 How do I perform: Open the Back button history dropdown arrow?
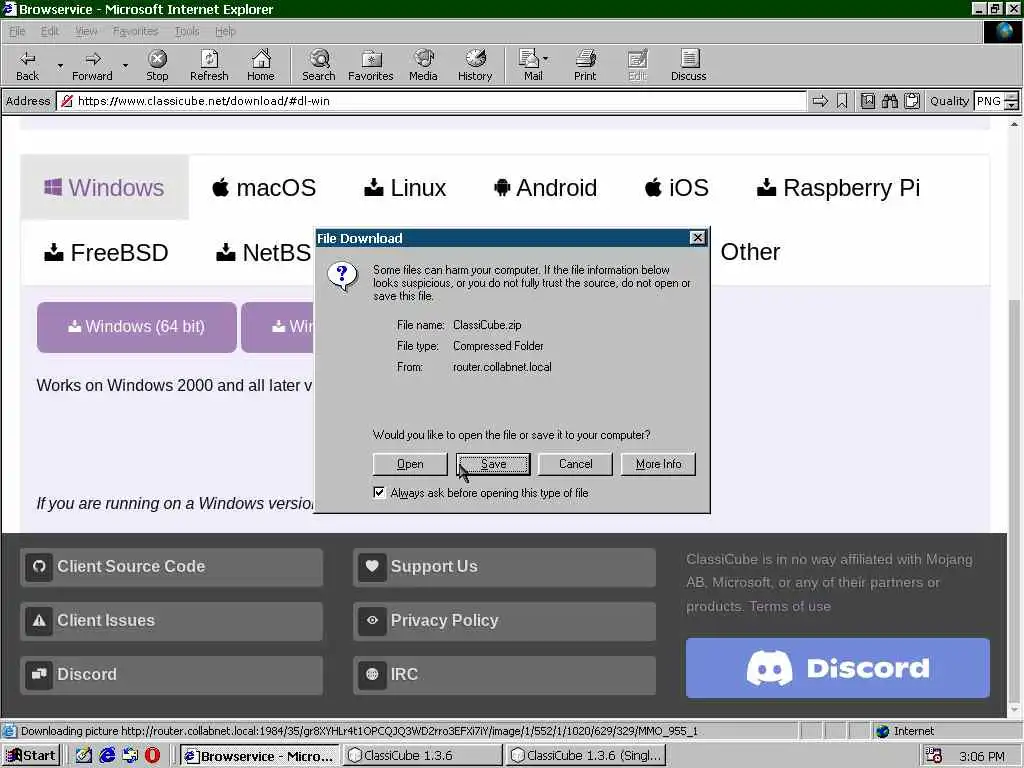(60, 65)
